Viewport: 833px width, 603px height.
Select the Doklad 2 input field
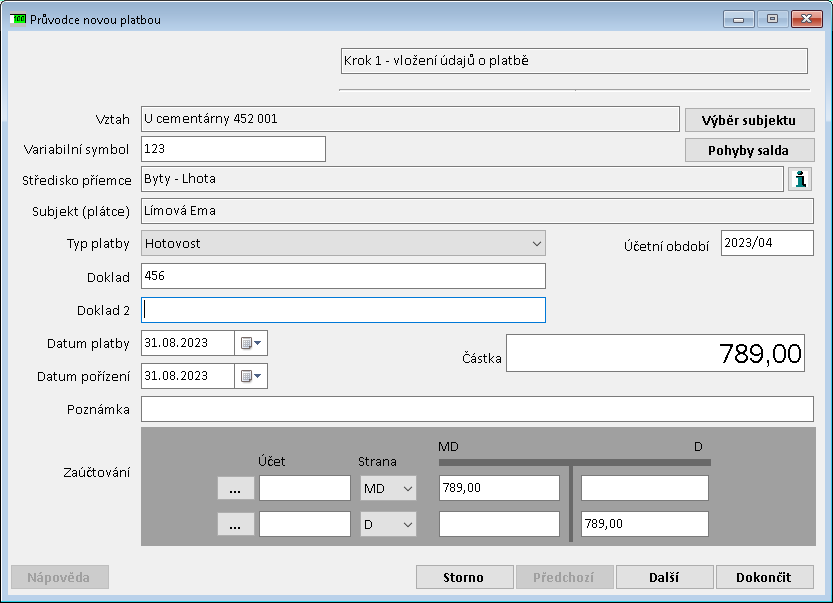pos(343,310)
